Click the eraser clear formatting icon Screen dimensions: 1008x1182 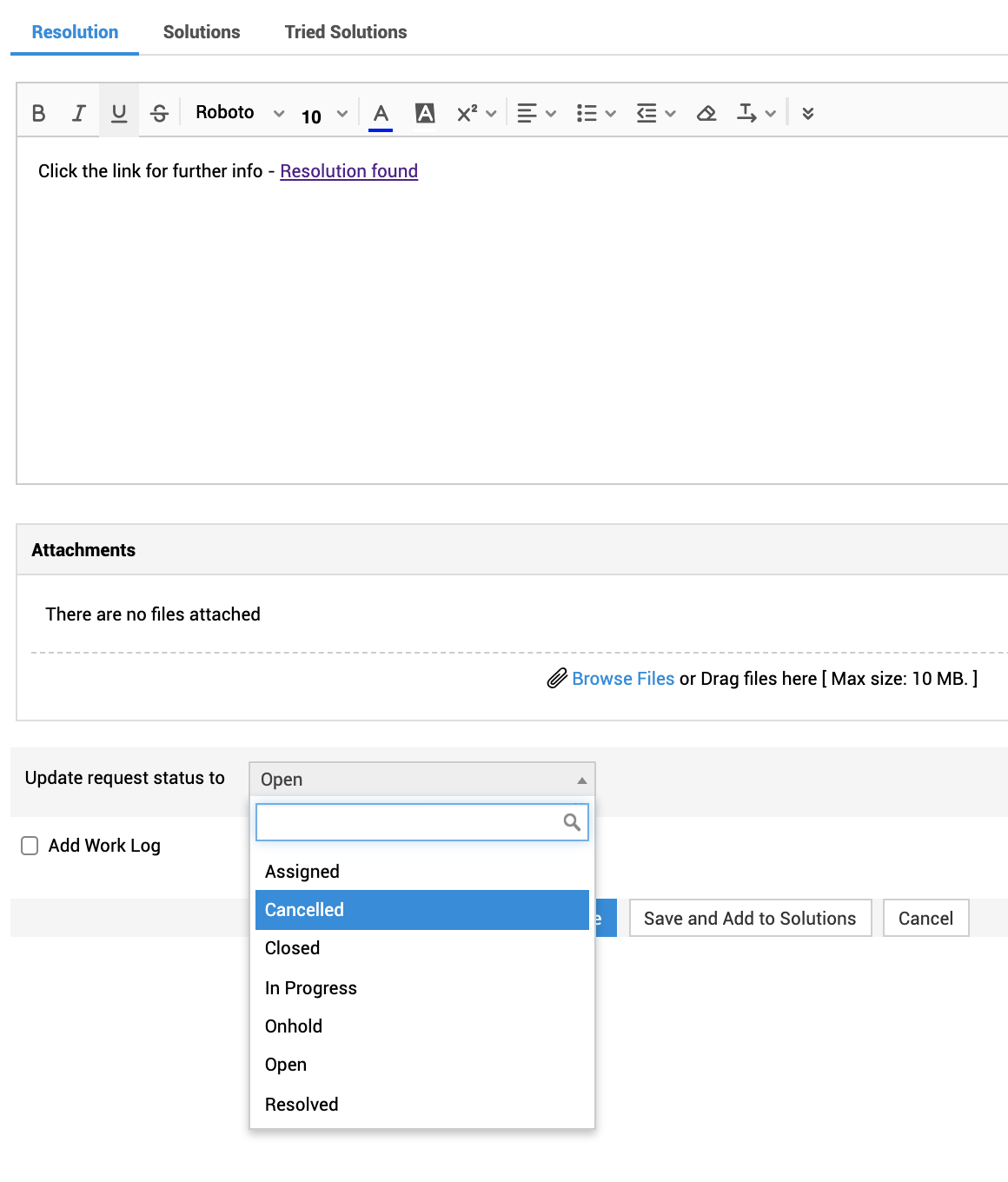pos(706,113)
